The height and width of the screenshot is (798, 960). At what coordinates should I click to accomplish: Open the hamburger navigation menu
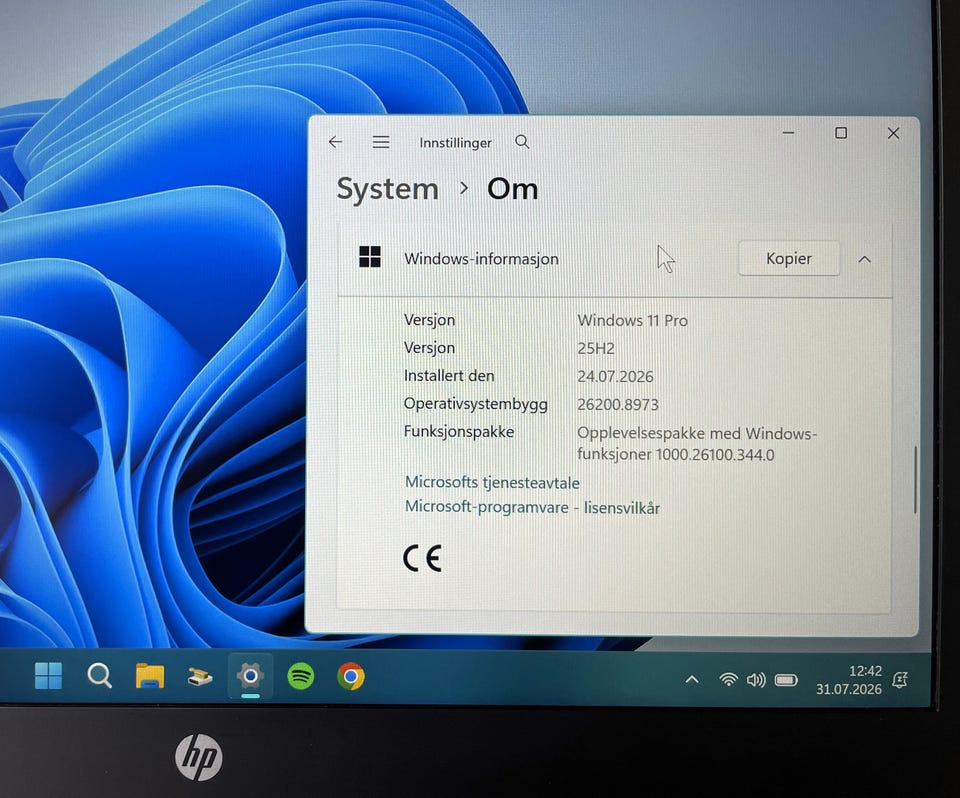coord(381,142)
